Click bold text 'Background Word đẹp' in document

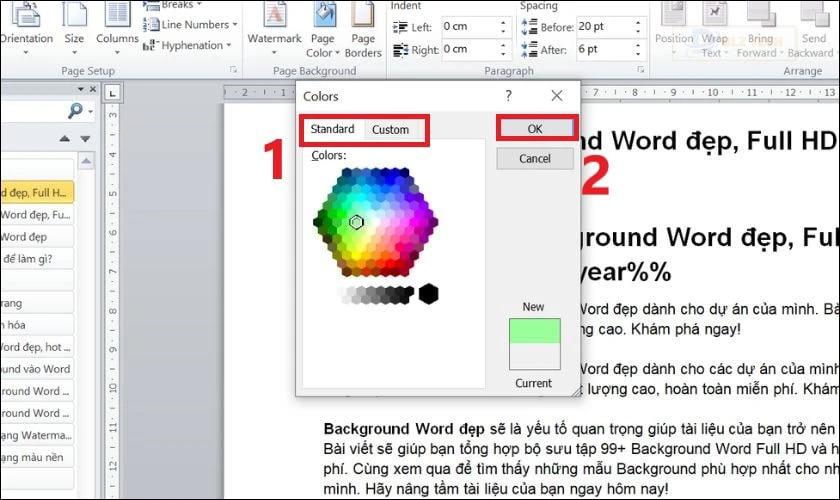403,429
